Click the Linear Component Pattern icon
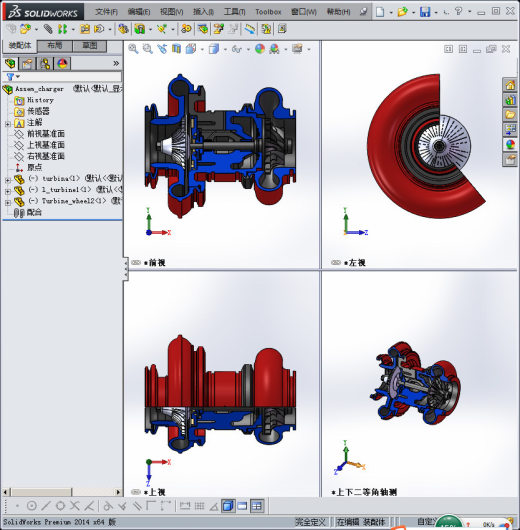 (x=62, y=29)
